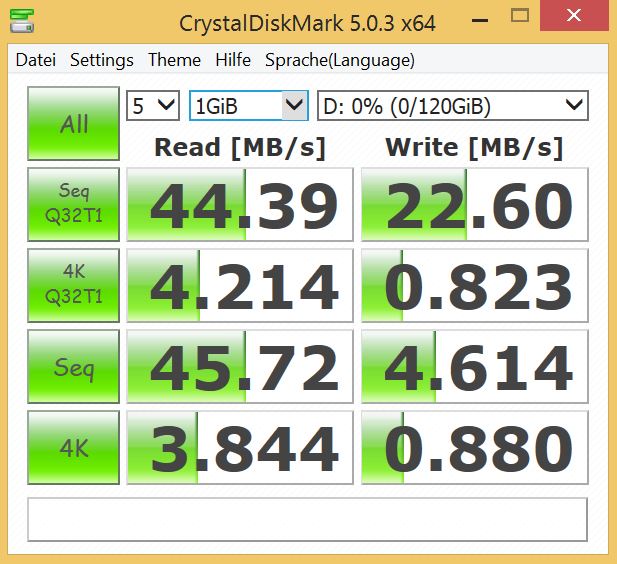The image size is (617, 564).
Task: Click the CrystalDiskMark app icon in title bar
Action: 20,19
